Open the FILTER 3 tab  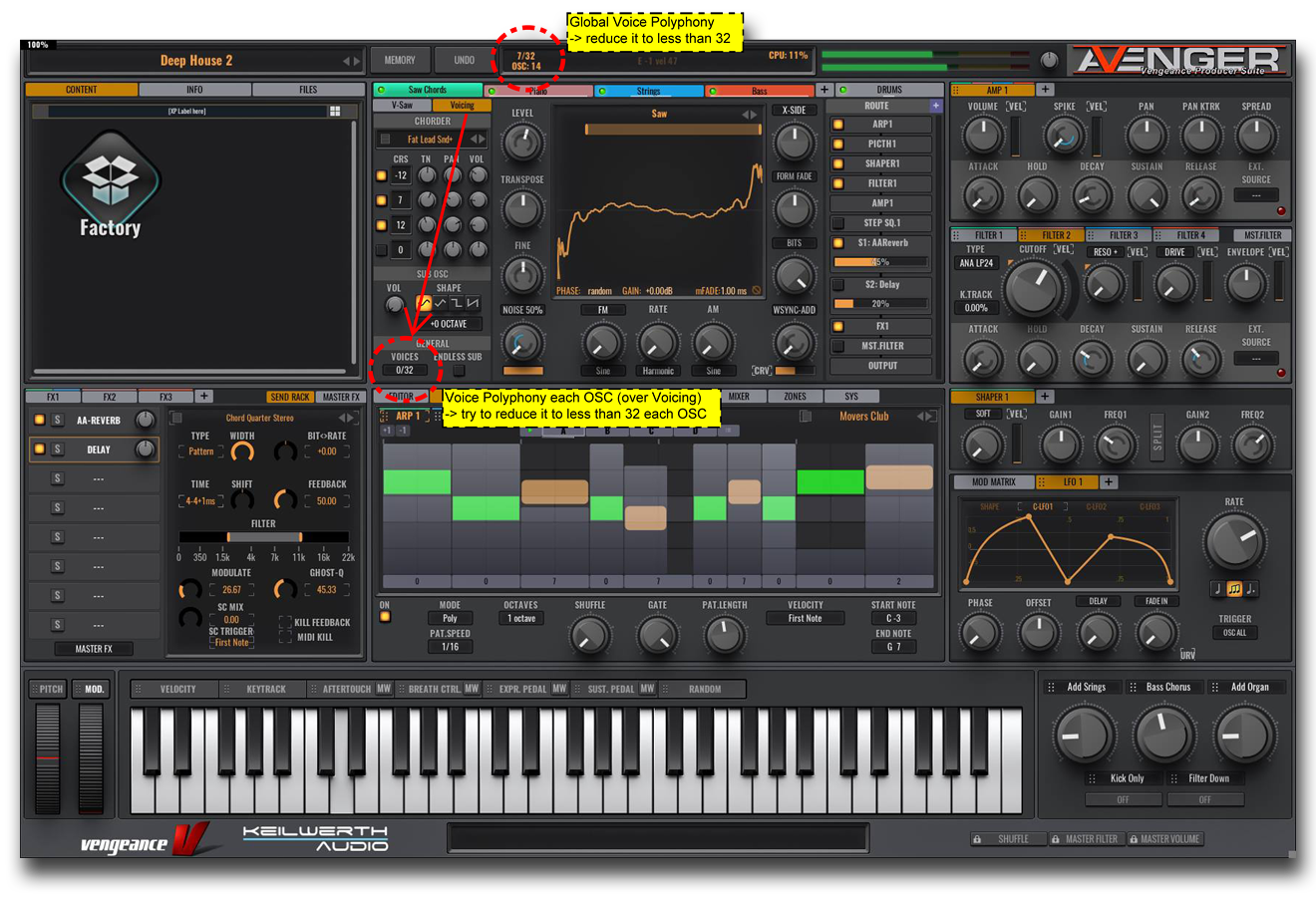click(1121, 235)
